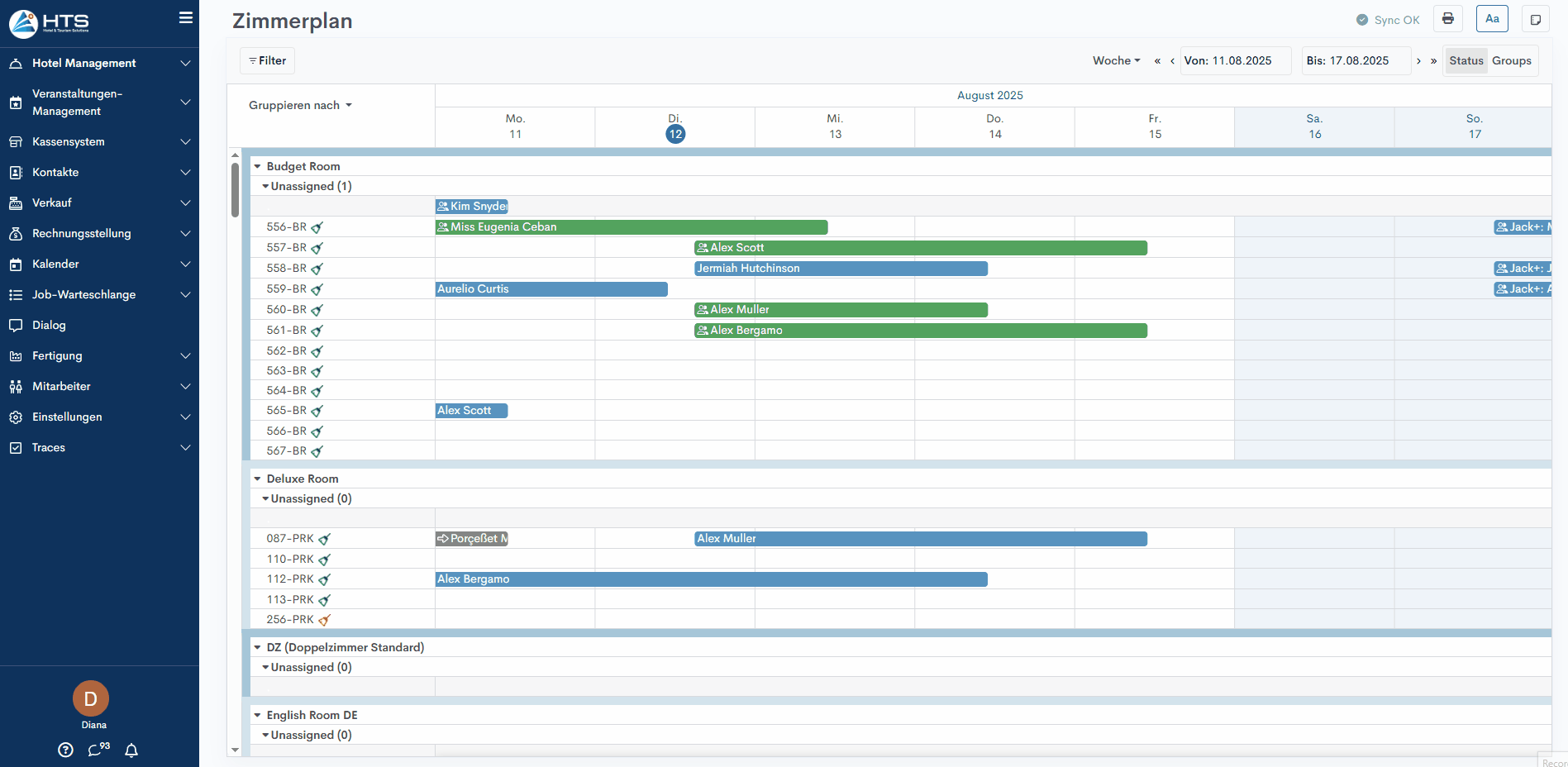Switch view to Groups mode
The width and height of the screenshot is (1568, 767).
1511,61
